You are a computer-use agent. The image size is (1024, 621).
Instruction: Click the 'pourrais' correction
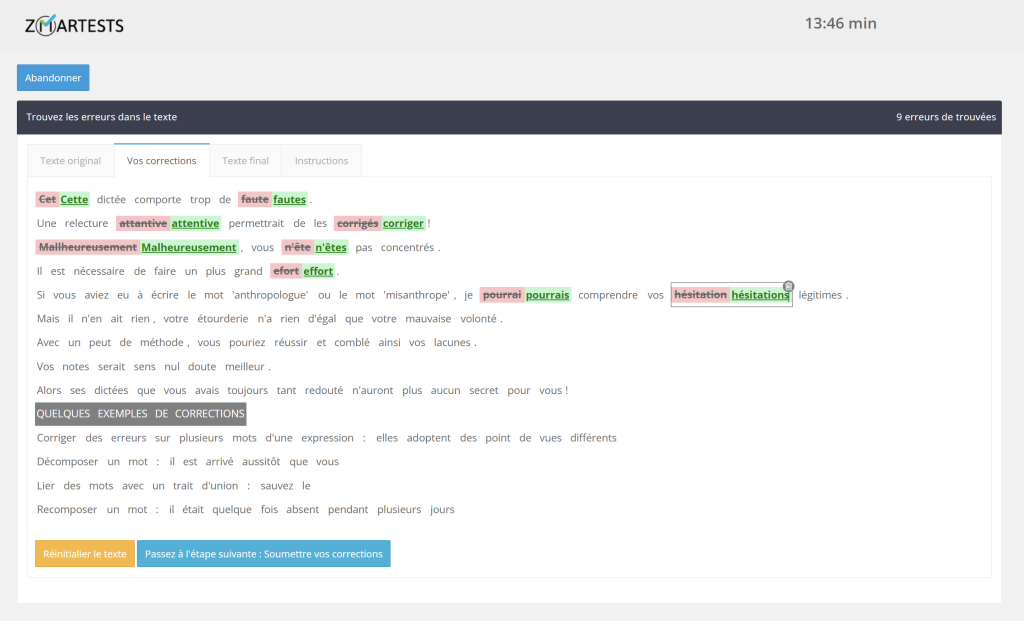(x=547, y=296)
